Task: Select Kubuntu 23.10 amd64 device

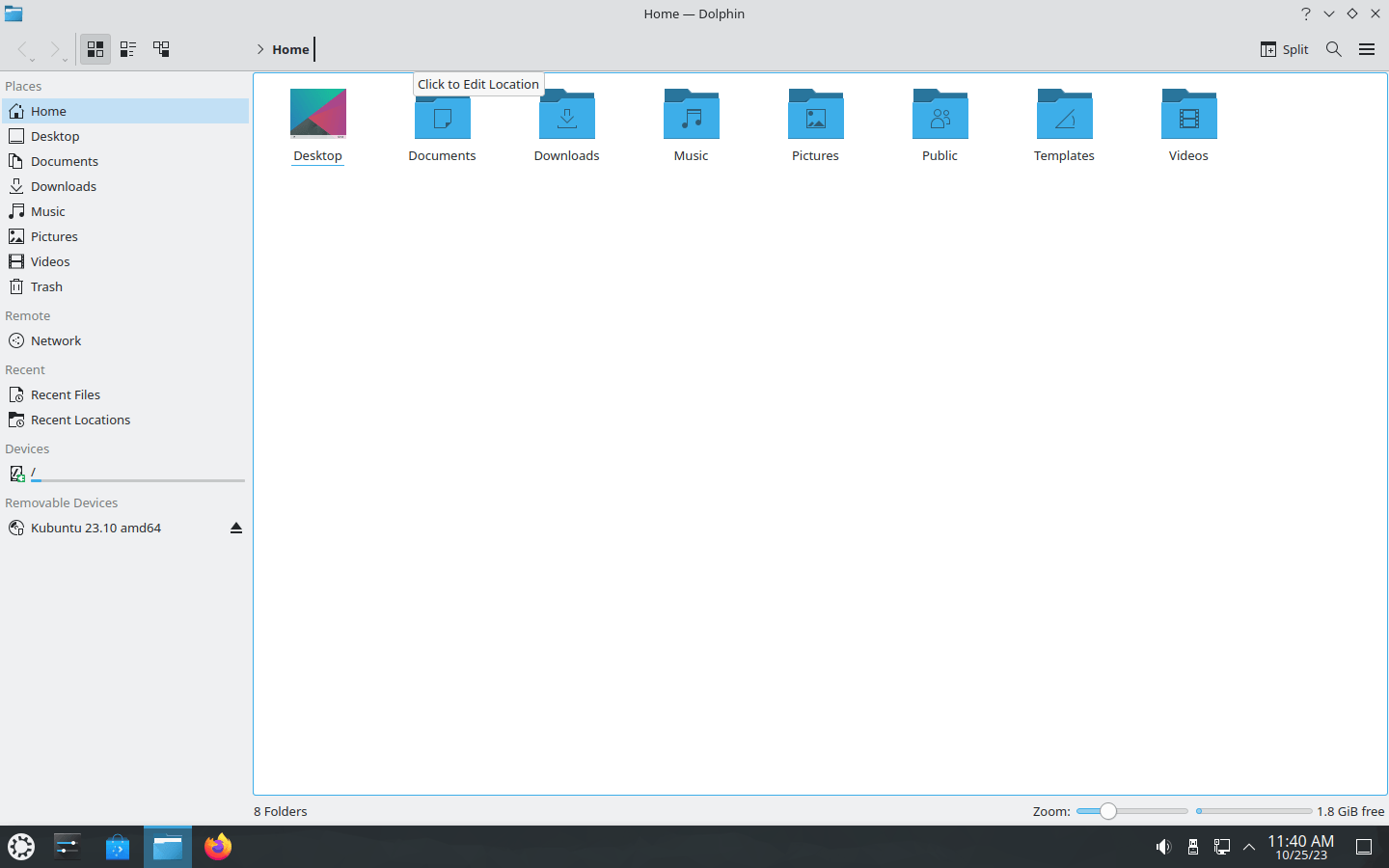Action: tap(125, 528)
